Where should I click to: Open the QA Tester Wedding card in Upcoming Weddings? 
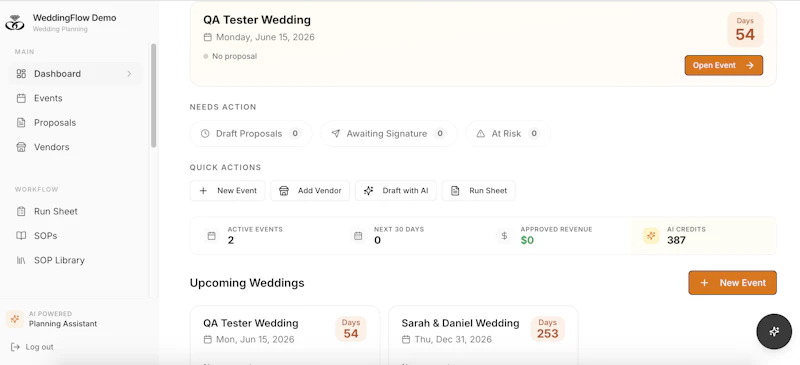pos(285,335)
